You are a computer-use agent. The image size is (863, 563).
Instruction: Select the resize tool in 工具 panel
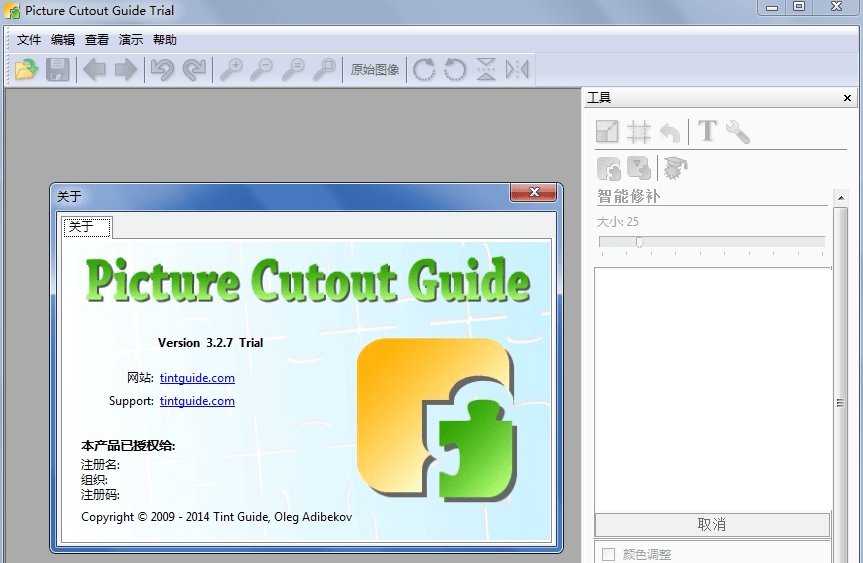[608, 132]
